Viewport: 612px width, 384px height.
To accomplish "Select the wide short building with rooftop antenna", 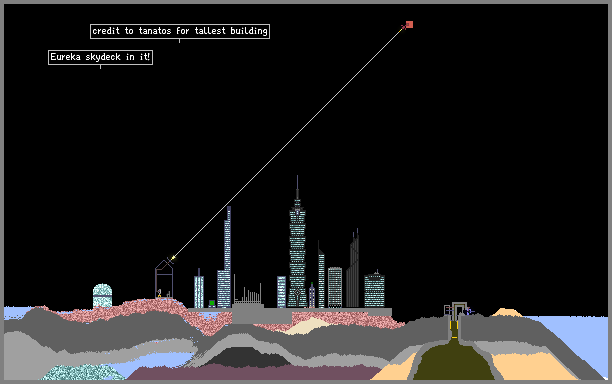I will (x=374, y=290).
